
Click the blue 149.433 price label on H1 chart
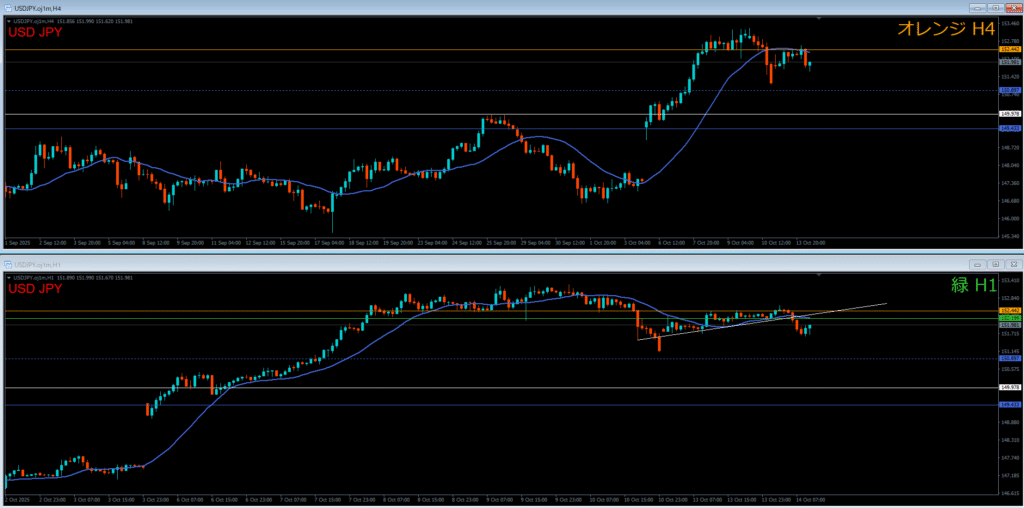pyautogui.click(x=1009, y=404)
